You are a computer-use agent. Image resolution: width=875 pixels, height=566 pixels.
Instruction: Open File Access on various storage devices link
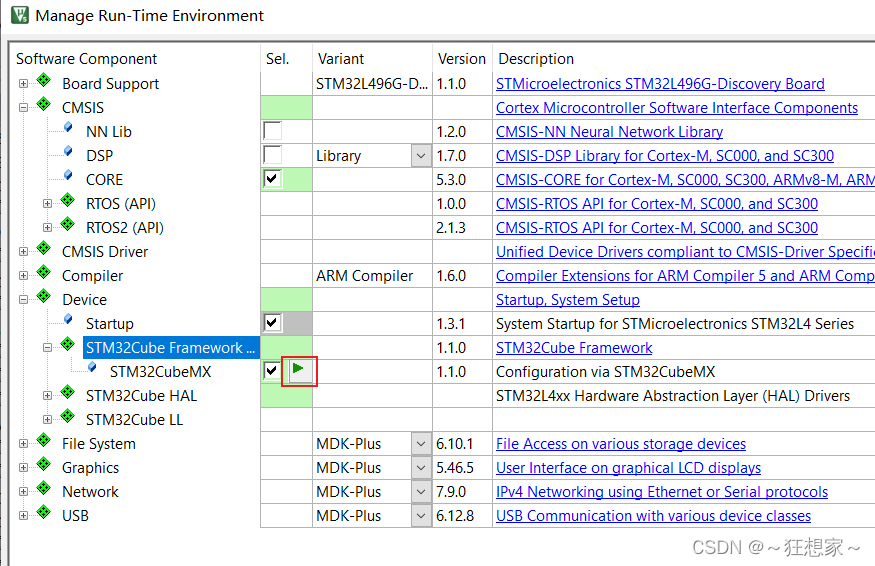(x=621, y=444)
